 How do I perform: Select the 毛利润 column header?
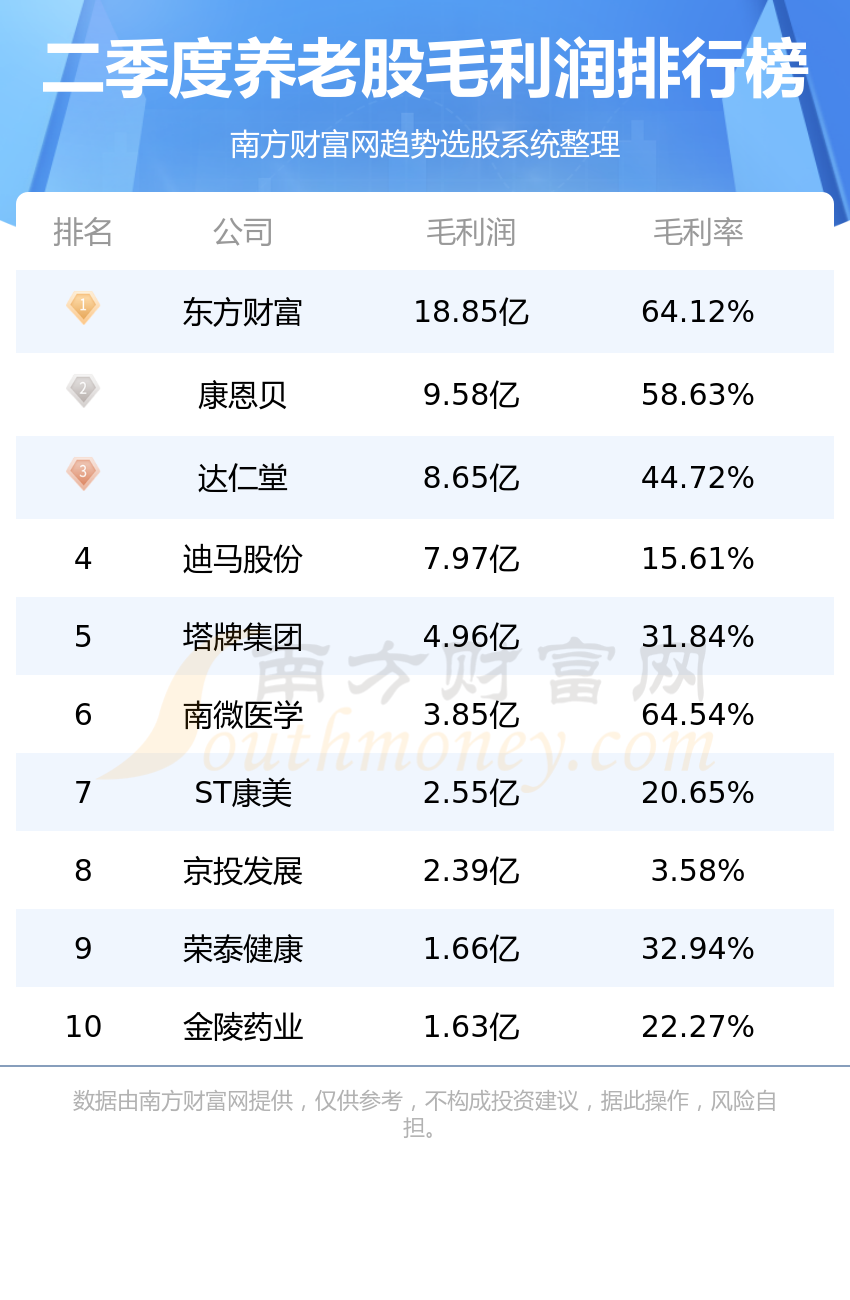(x=471, y=232)
